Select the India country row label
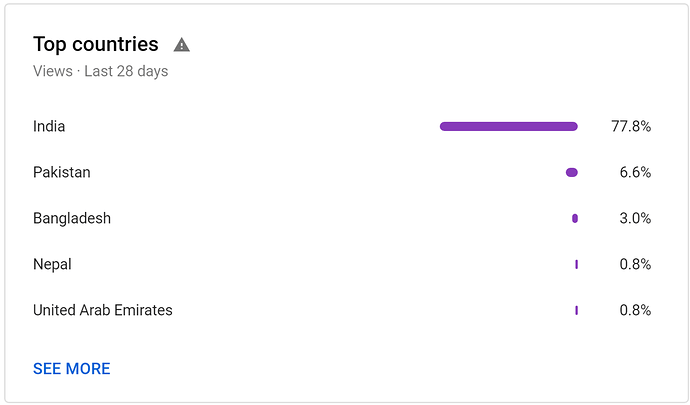The width and height of the screenshot is (690, 405). pos(49,126)
